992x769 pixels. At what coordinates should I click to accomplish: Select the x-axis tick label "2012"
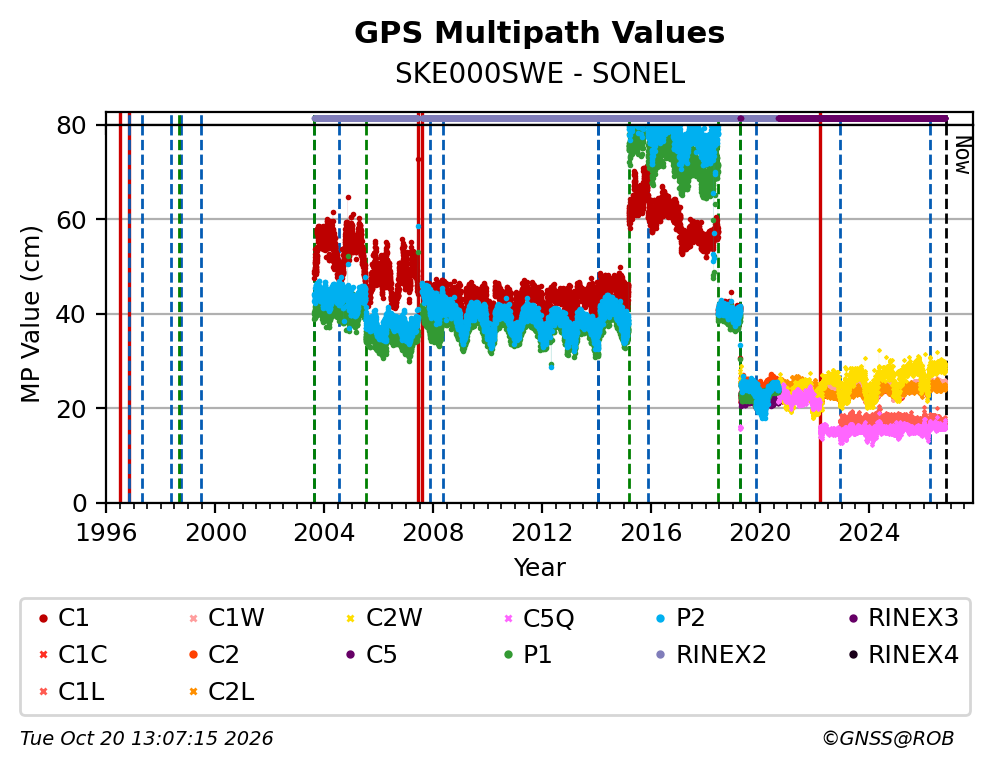[x=542, y=532]
